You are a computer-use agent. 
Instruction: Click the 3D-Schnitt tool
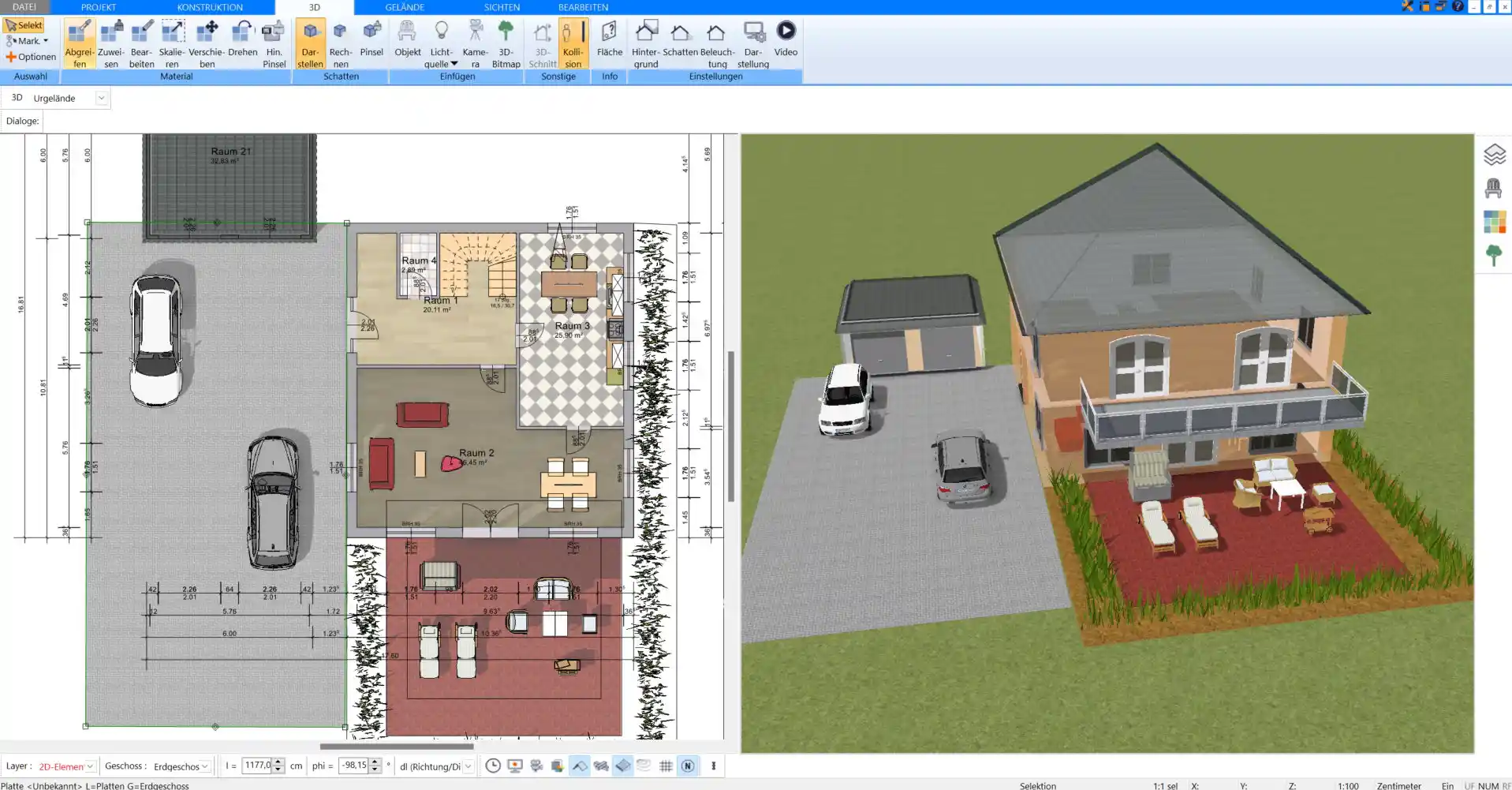pyautogui.click(x=542, y=44)
